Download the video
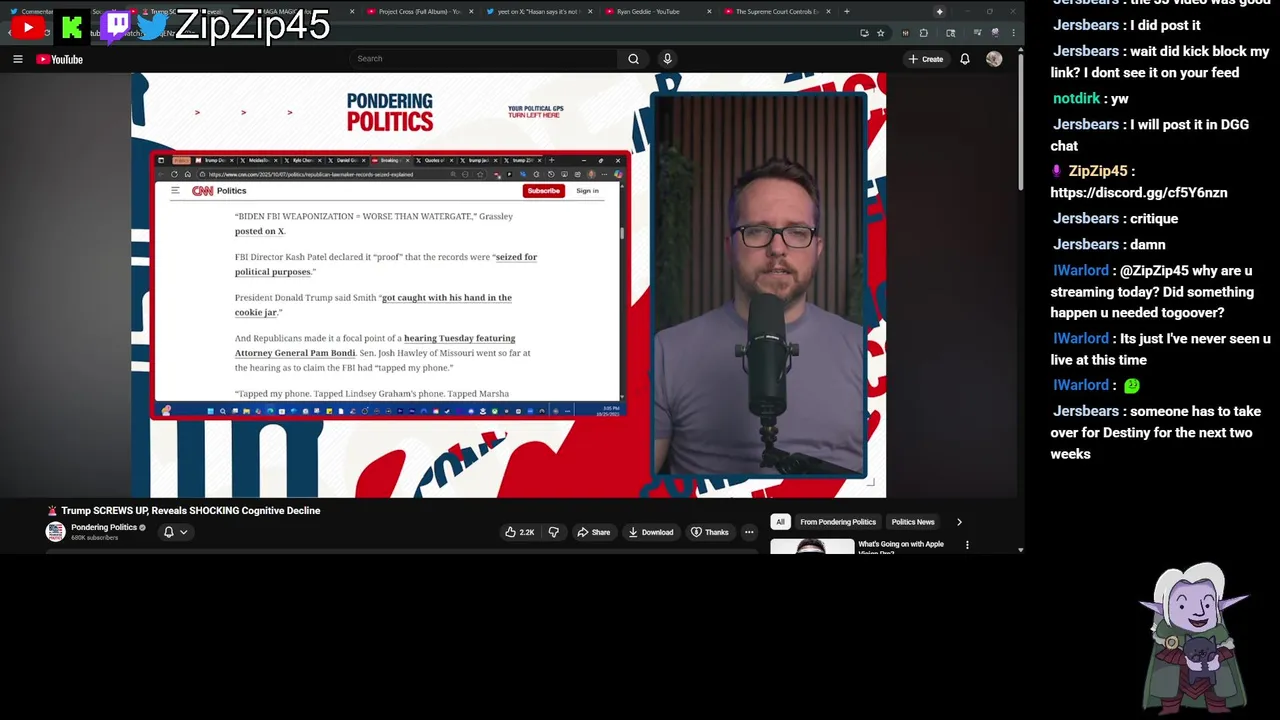Image resolution: width=1280 pixels, height=720 pixels. click(650, 532)
